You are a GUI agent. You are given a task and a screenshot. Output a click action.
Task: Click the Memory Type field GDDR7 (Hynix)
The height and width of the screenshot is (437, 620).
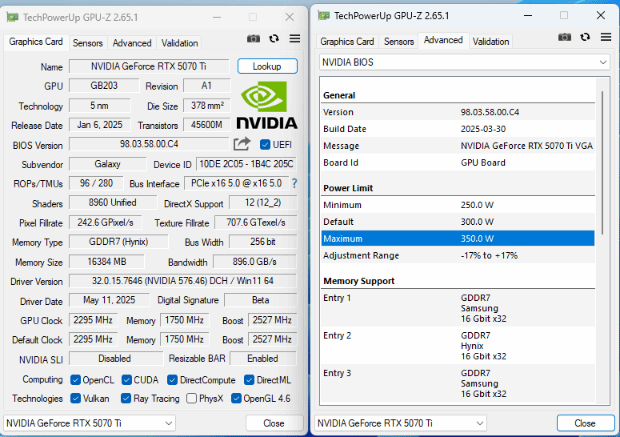(119, 242)
